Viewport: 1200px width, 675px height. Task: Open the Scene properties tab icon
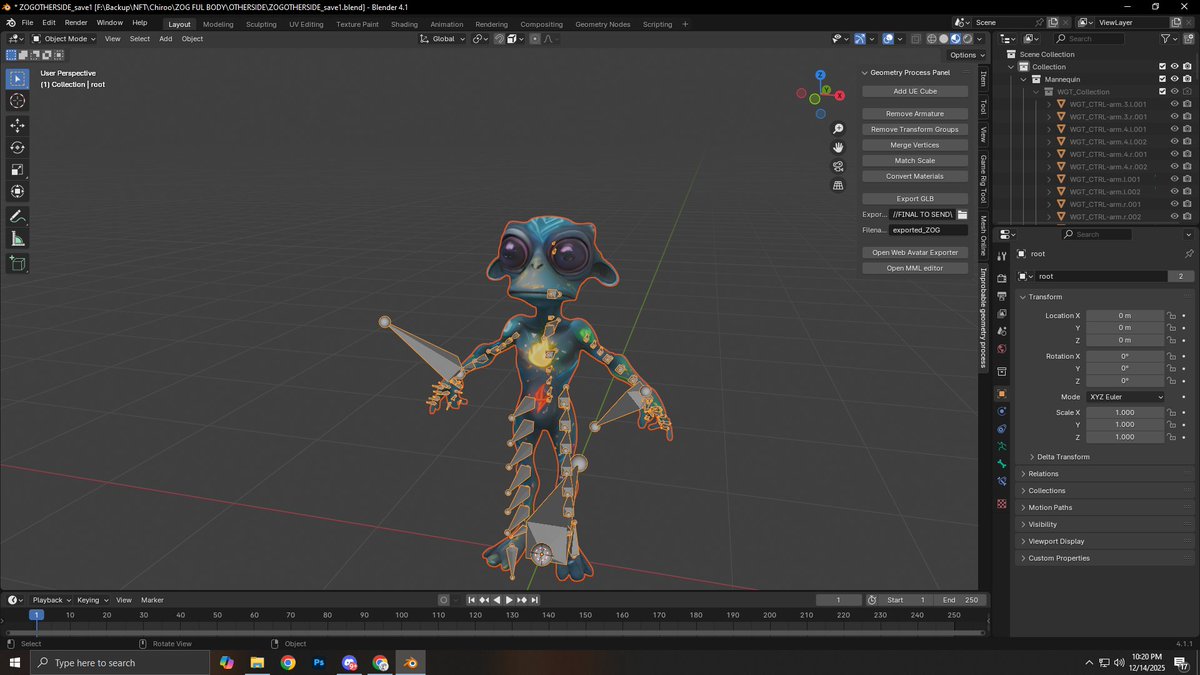[x=1002, y=331]
